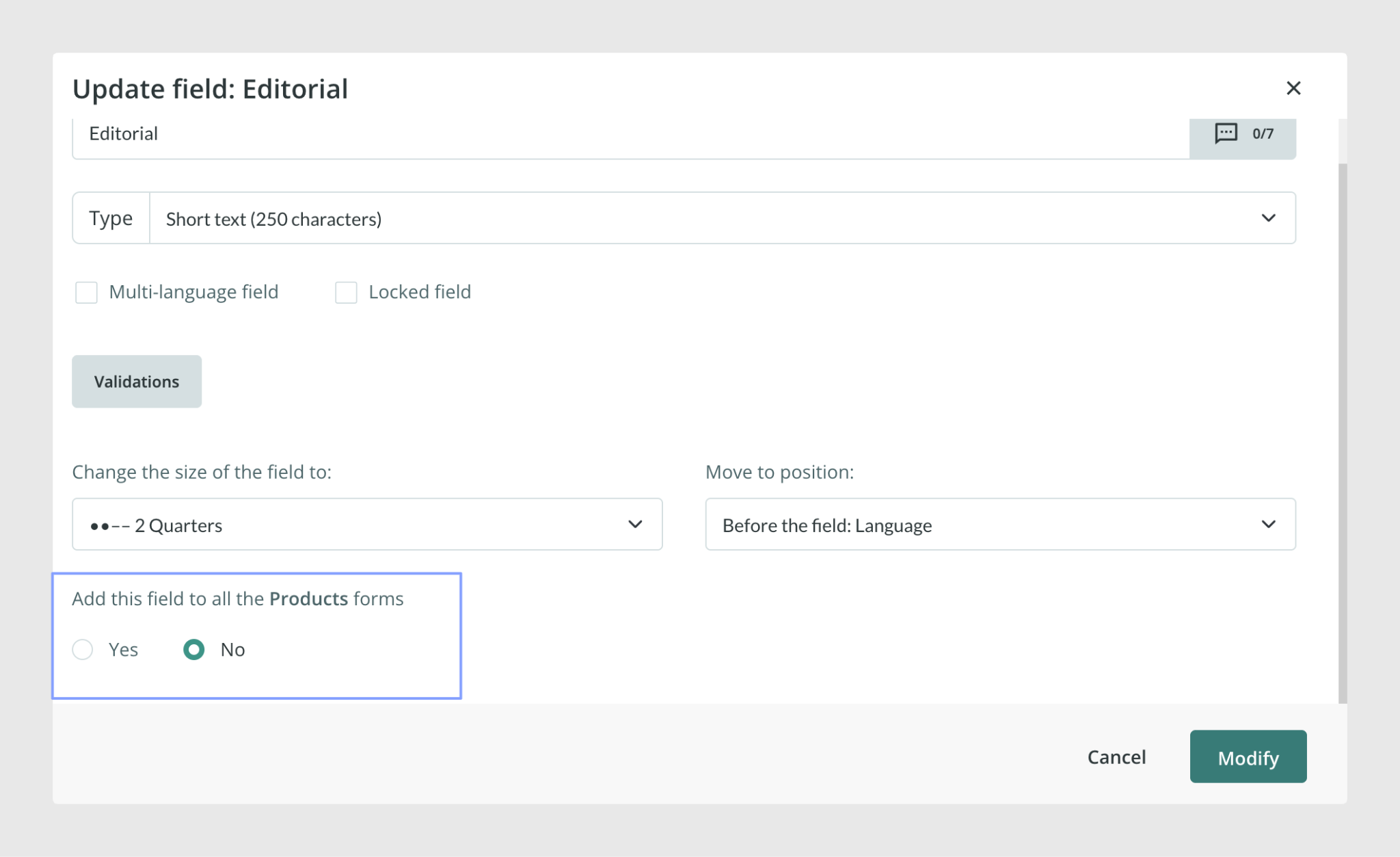The width and height of the screenshot is (1400, 857).
Task: Click the chevron beside 2 Quarters
Action: point(635,525)
